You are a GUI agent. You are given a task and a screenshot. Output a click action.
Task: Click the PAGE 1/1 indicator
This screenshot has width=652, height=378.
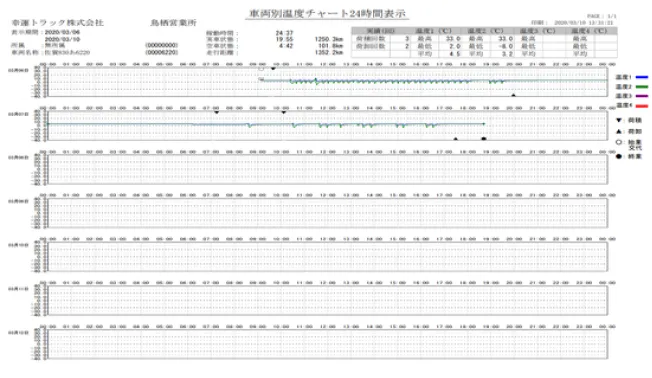point(601,16)
